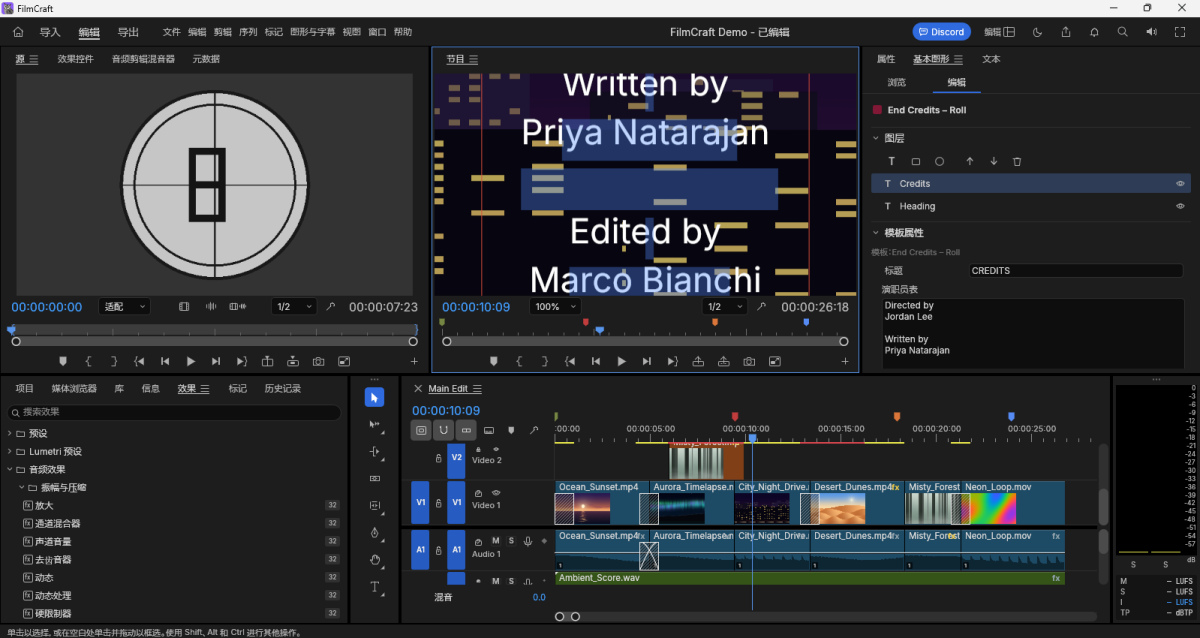The height and width of the screenshot is (638, 1200).
Task: Solo the Audio 1 track
Action: [511, 541]
